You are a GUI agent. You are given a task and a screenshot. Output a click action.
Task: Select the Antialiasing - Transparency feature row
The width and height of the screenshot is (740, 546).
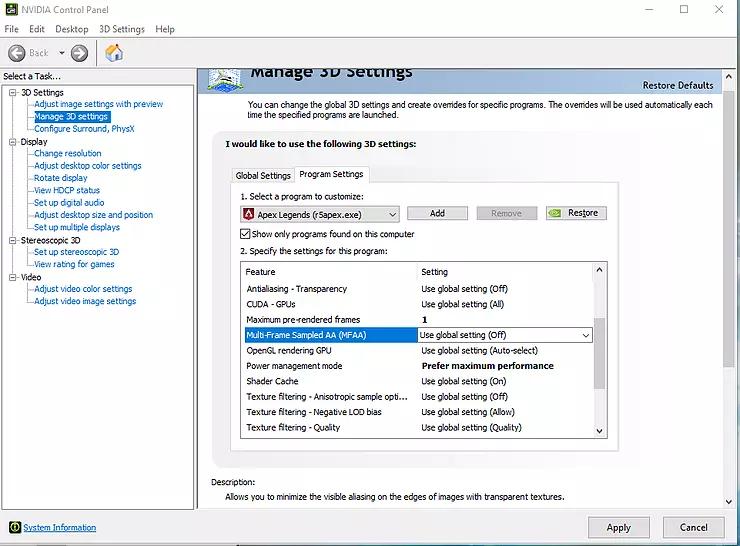pyautogui.click(x=419, y=289)
